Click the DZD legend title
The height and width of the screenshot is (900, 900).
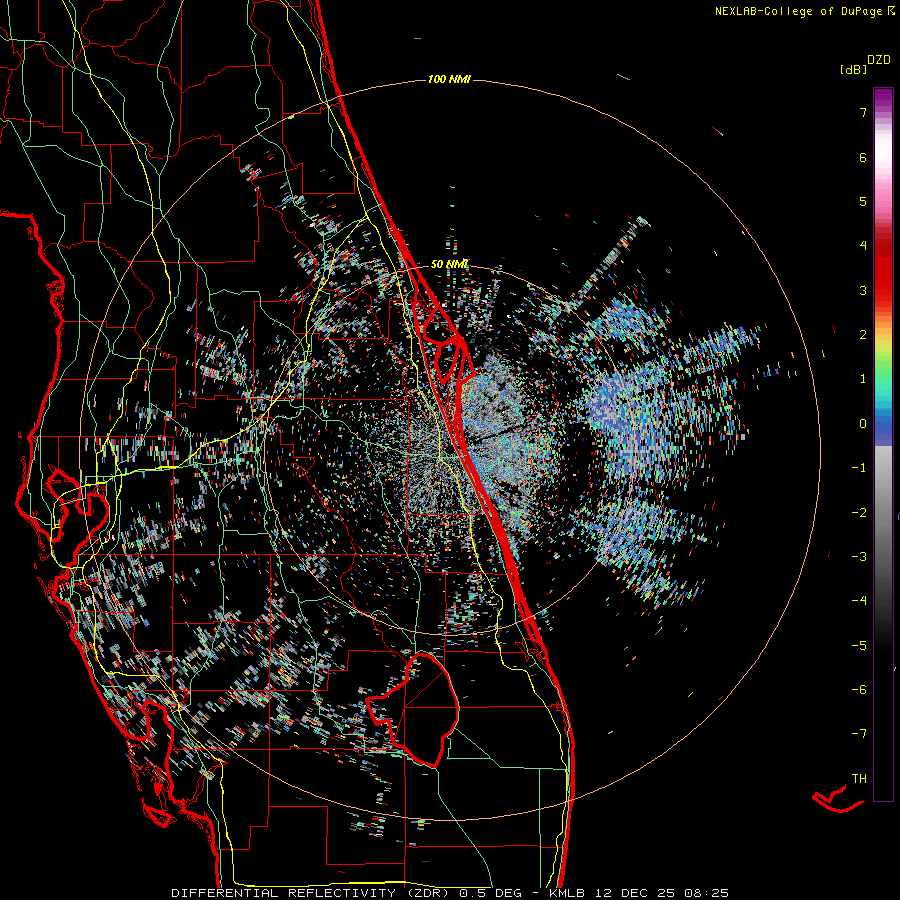tap(879, 60)
